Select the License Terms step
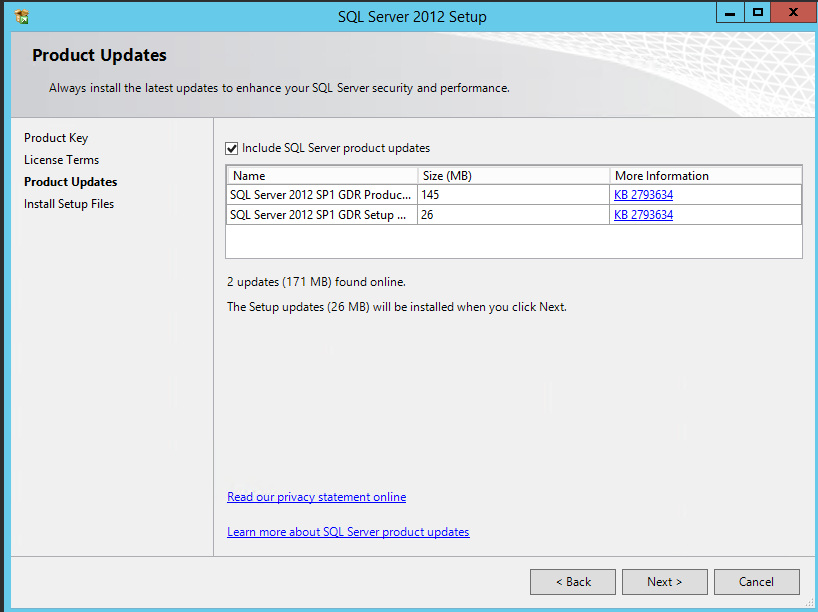This screenshot has height=612, width=818. click(x=62, y=160)
